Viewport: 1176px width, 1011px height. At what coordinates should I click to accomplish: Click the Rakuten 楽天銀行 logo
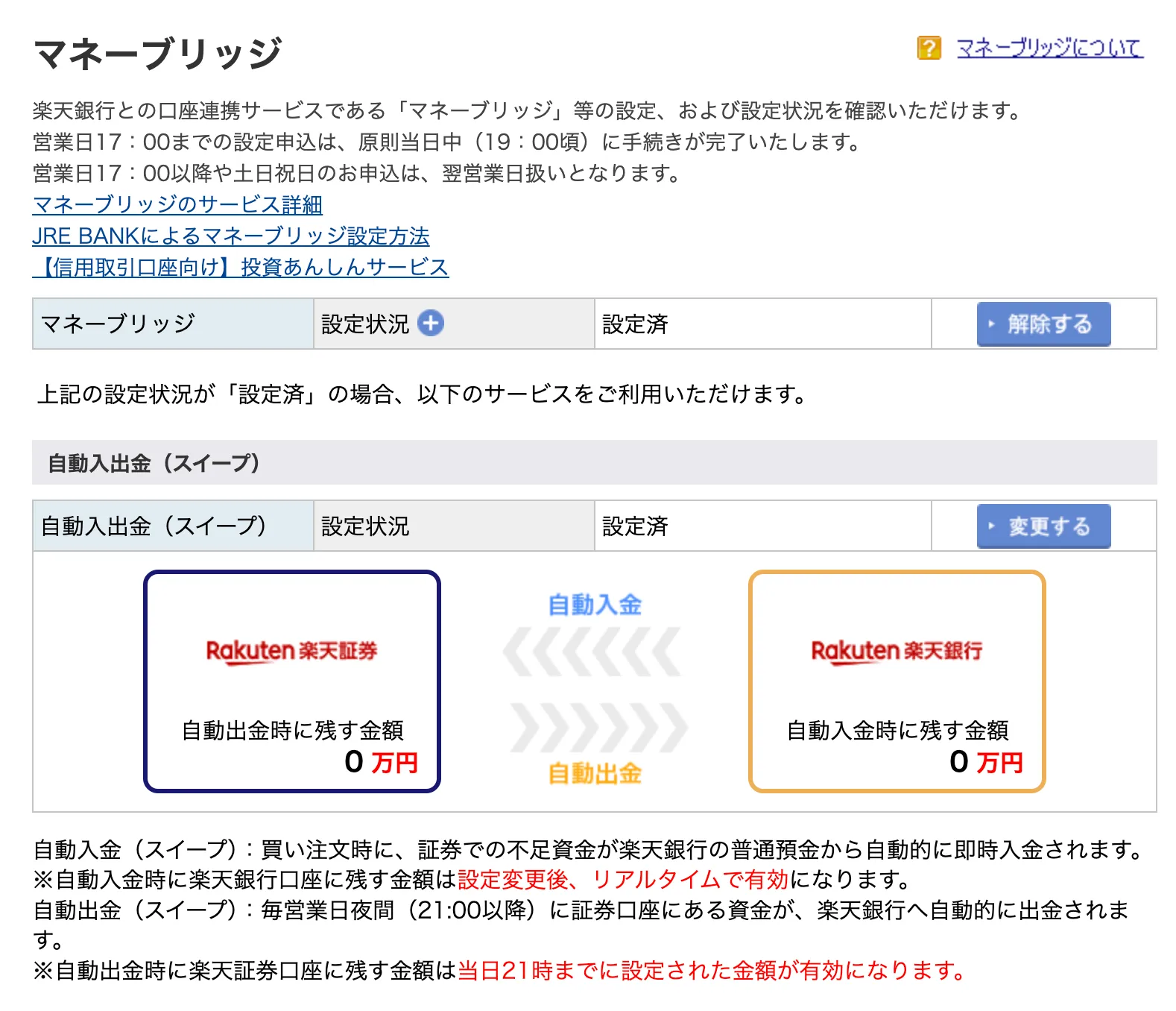[897, 651]
